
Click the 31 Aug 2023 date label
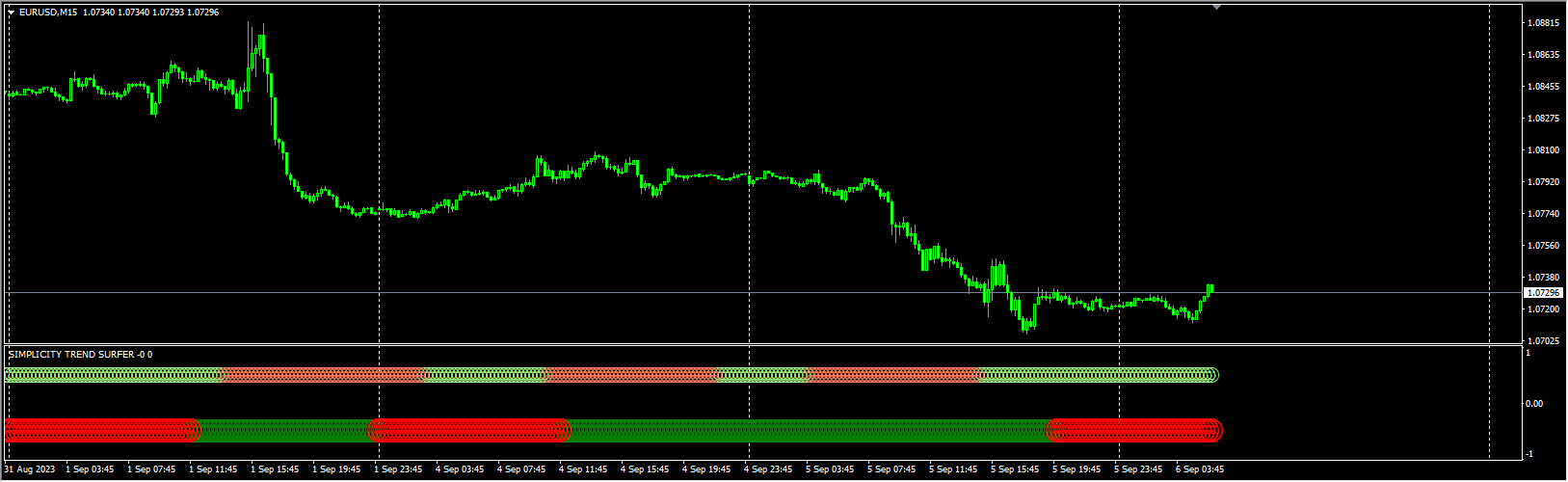tap(29, 469)
